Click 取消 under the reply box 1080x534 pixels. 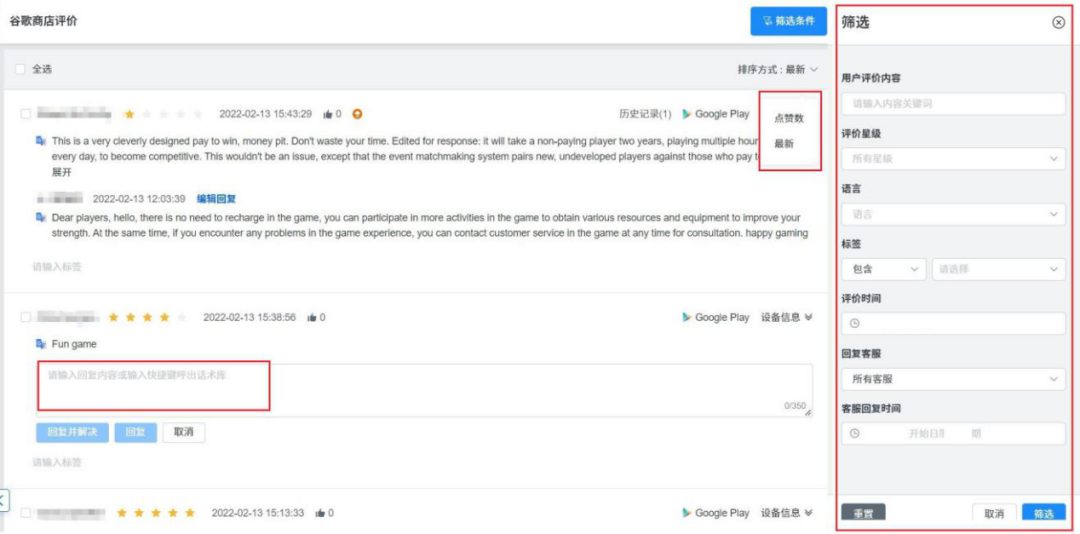point(184,433)
